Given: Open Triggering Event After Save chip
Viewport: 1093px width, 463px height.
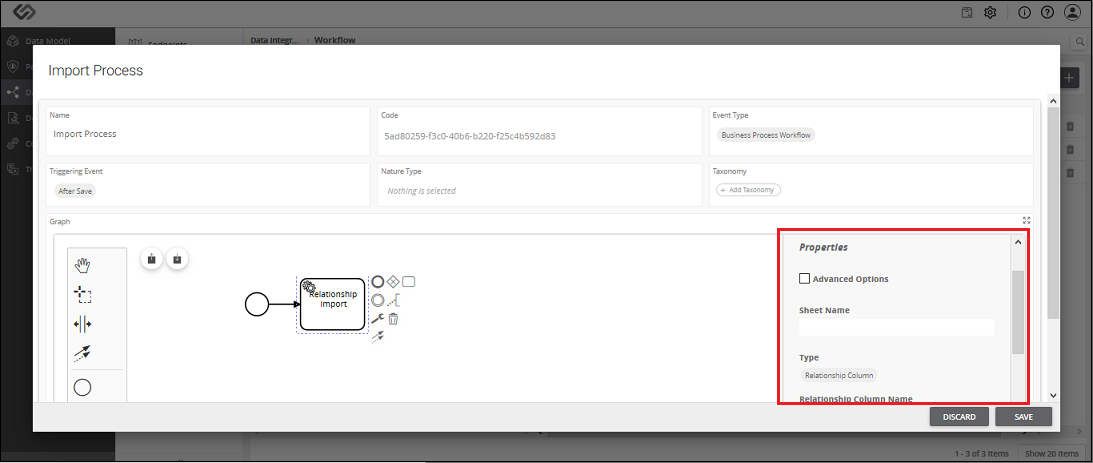Looking at the screenshot, I should (75, 190).
